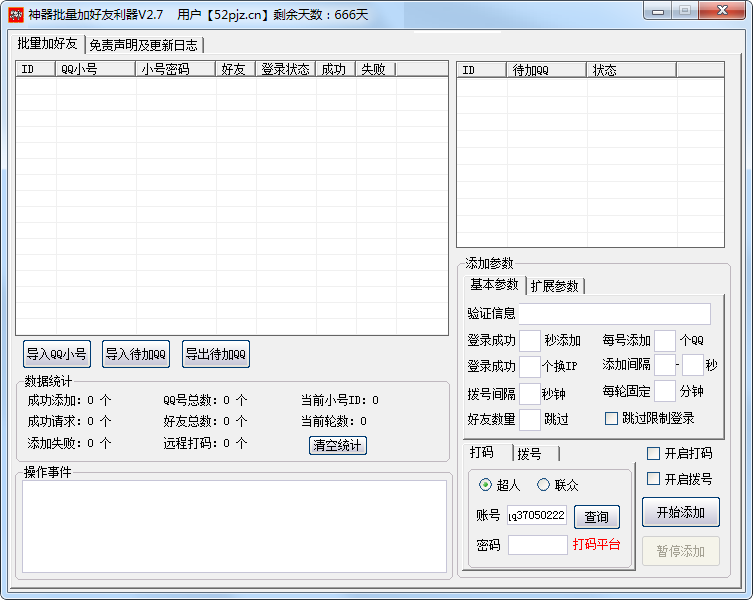Start adding with 开始添加 button
The width and height of the screenshot is (753, 600).
[x=680, y=513]
